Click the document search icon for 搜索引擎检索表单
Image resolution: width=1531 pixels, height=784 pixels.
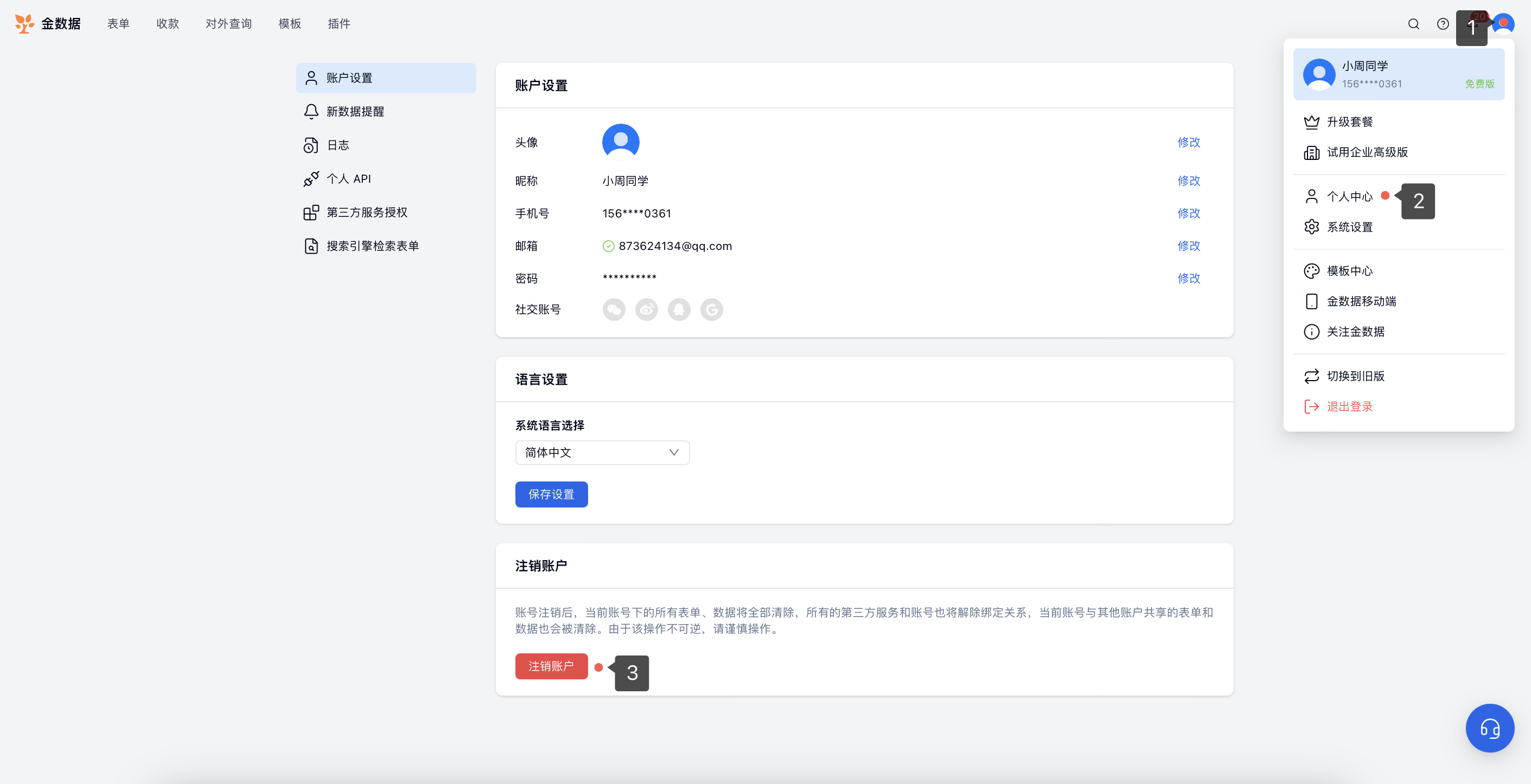click(311, 246)
